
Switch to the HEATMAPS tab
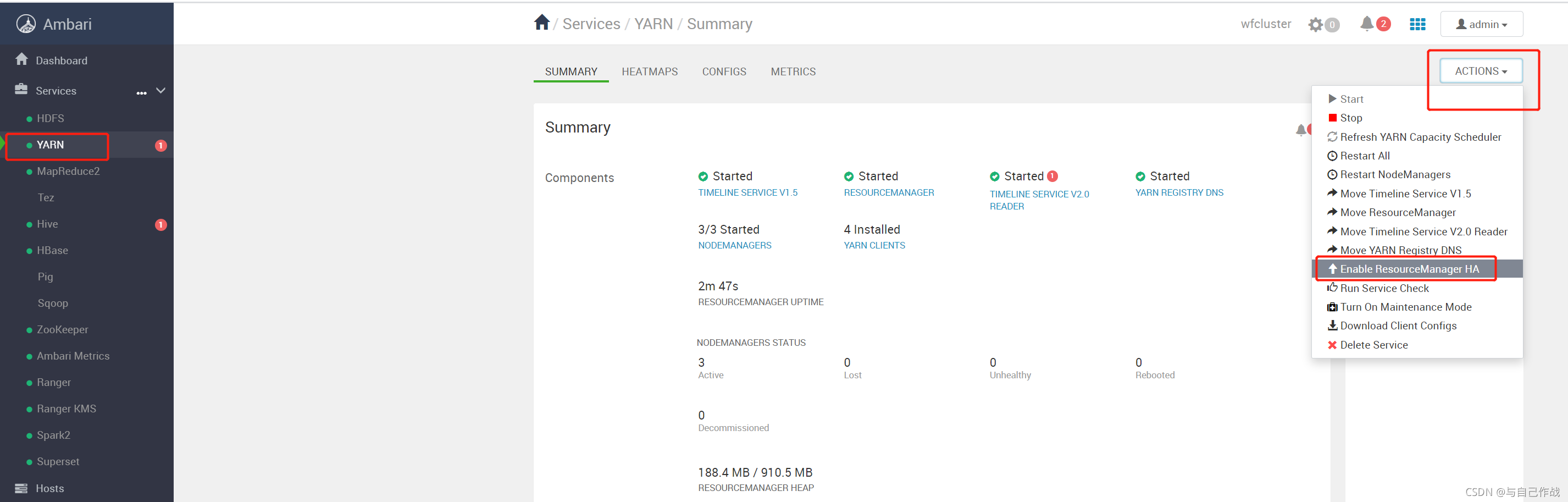pyautogui.click(x=650, y=71)
